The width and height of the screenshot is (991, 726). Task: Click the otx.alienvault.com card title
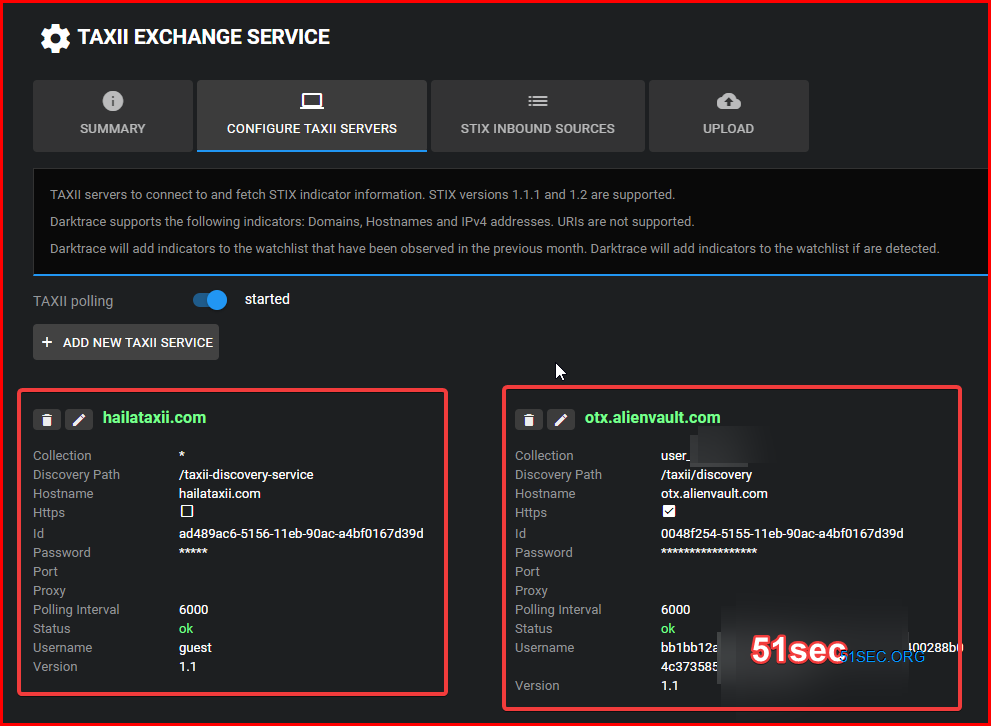pyautogui.click(x=652, y=418)
